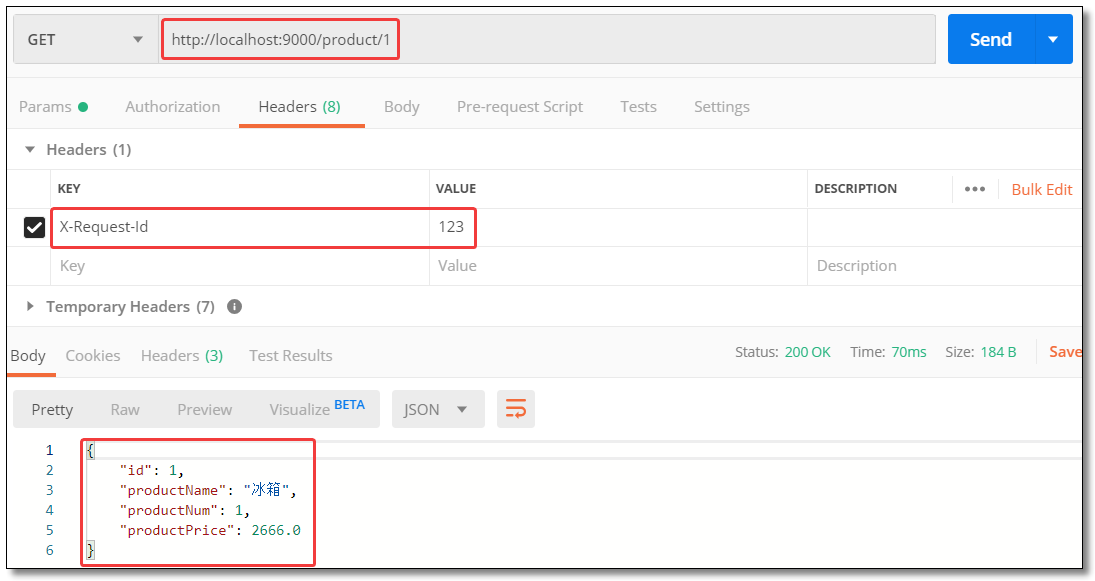The image size is (1095, 581).
Task: Click the header value cell containing 123
Action: pos(618,227)
